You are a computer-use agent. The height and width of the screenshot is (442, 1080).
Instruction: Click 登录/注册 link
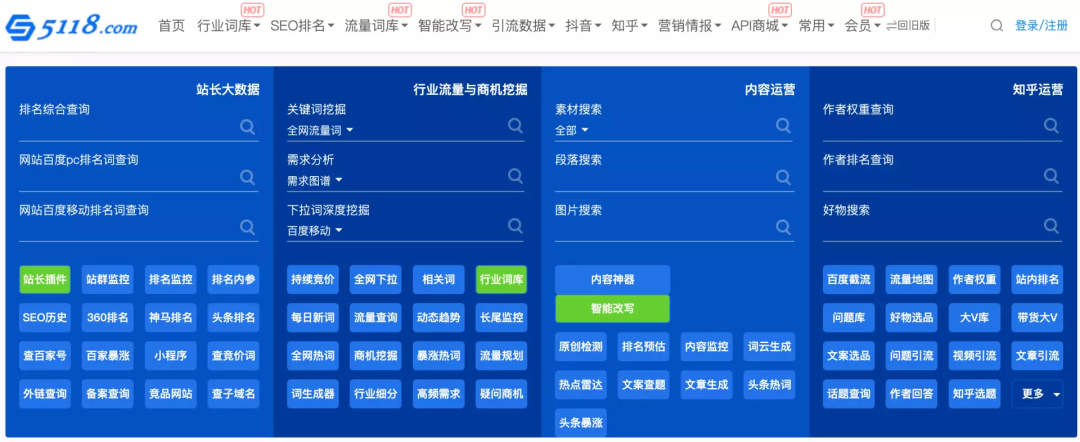click(x=1041, y=26)
